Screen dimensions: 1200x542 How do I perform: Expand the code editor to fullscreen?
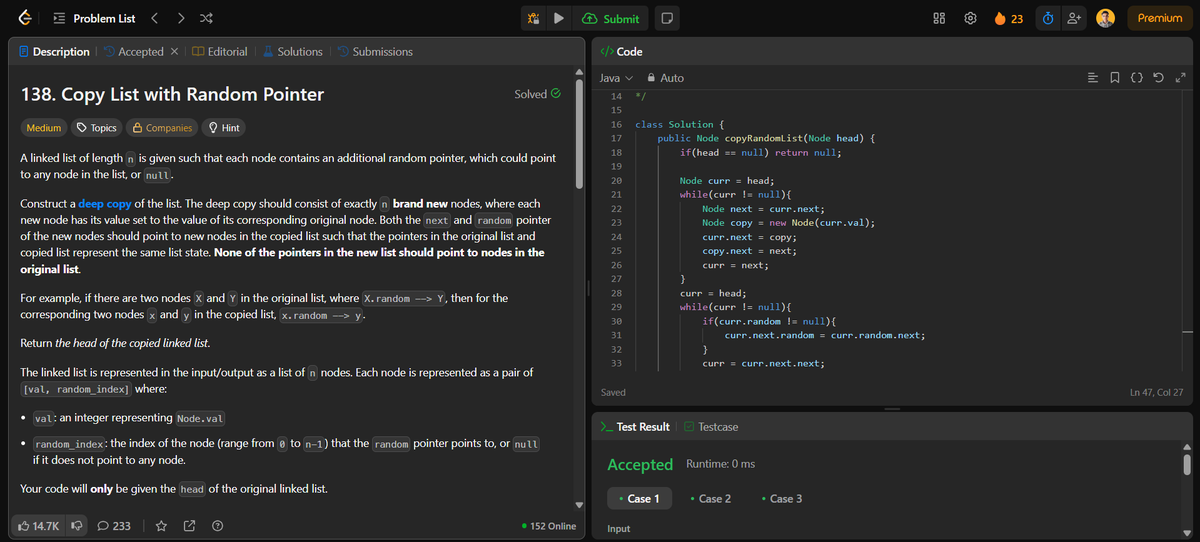pyautogui.click(x=1180, y=78)
